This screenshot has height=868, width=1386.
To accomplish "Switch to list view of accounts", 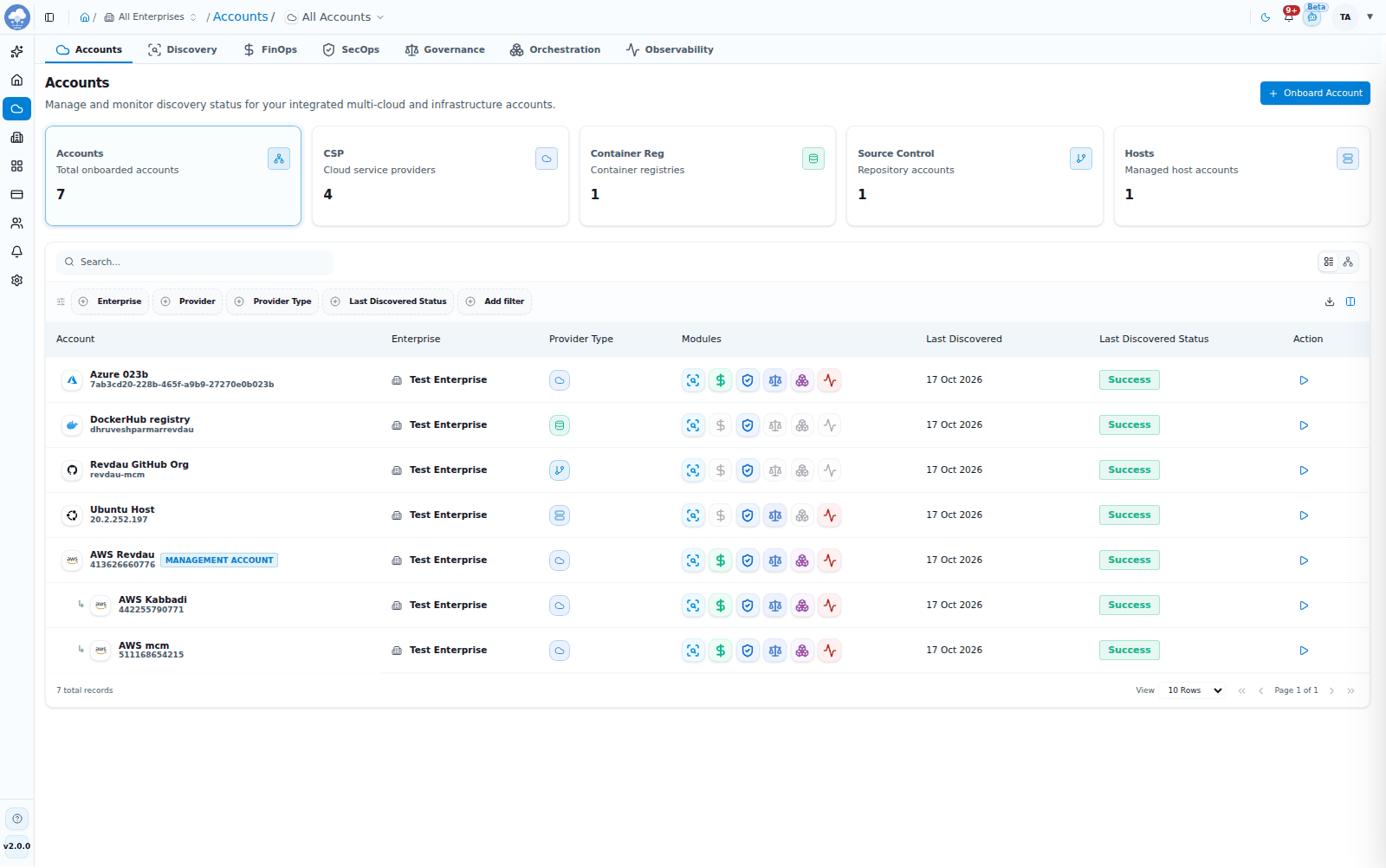I will [x=1329, y=262].
